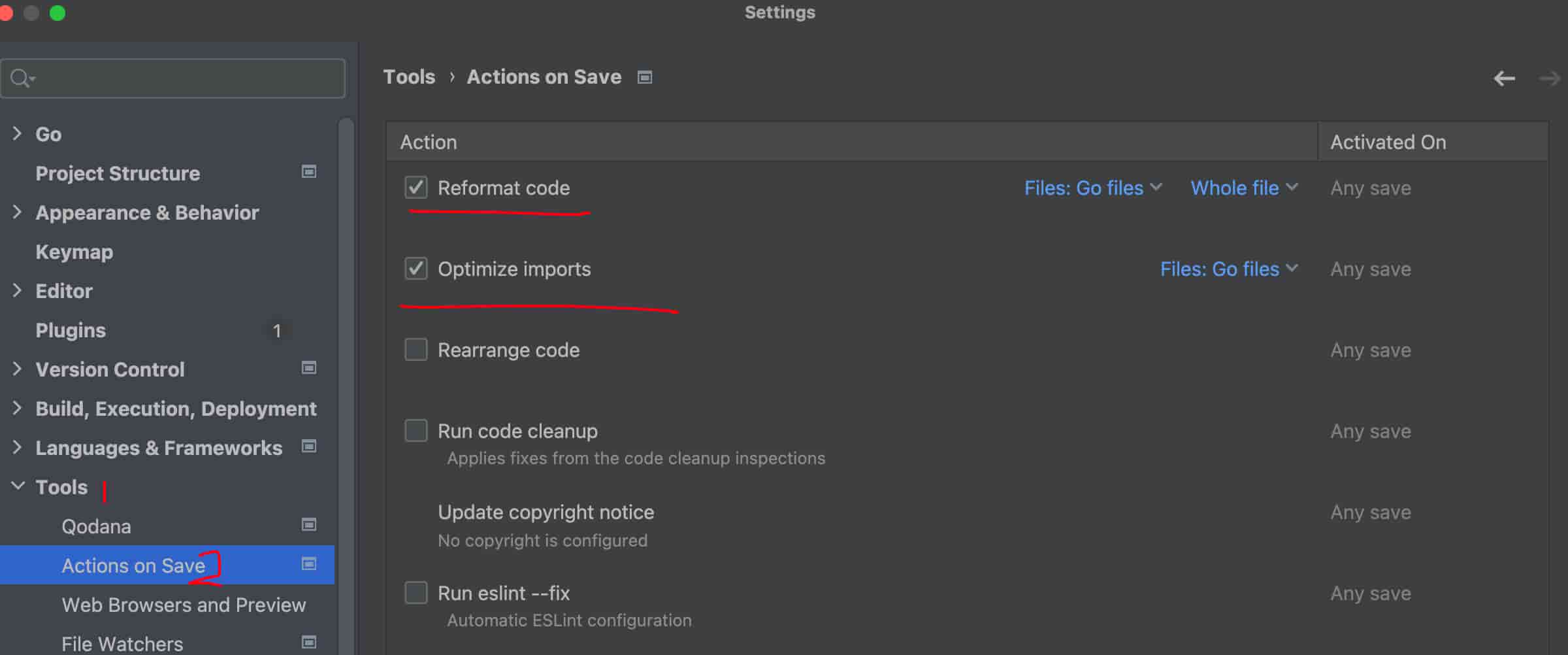Screen dimensions: 1568x655
Task: Collapse the Tools tree section
Action: click(18, 486)
